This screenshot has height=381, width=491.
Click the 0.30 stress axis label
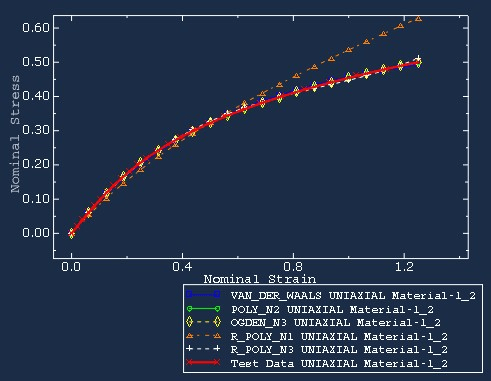pyautogui.click(x=36, y=130)
